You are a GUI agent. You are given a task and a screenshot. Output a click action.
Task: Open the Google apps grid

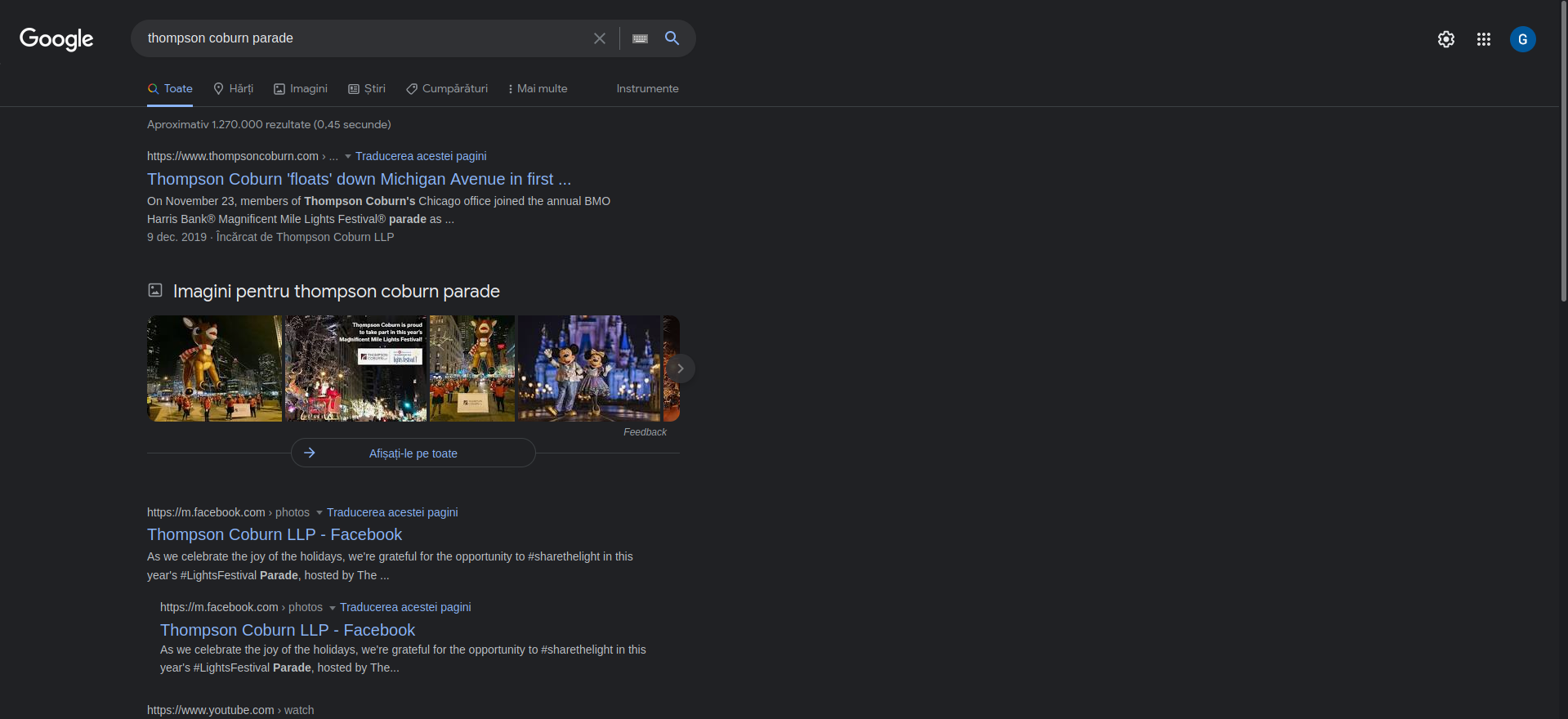point(1483,39)
